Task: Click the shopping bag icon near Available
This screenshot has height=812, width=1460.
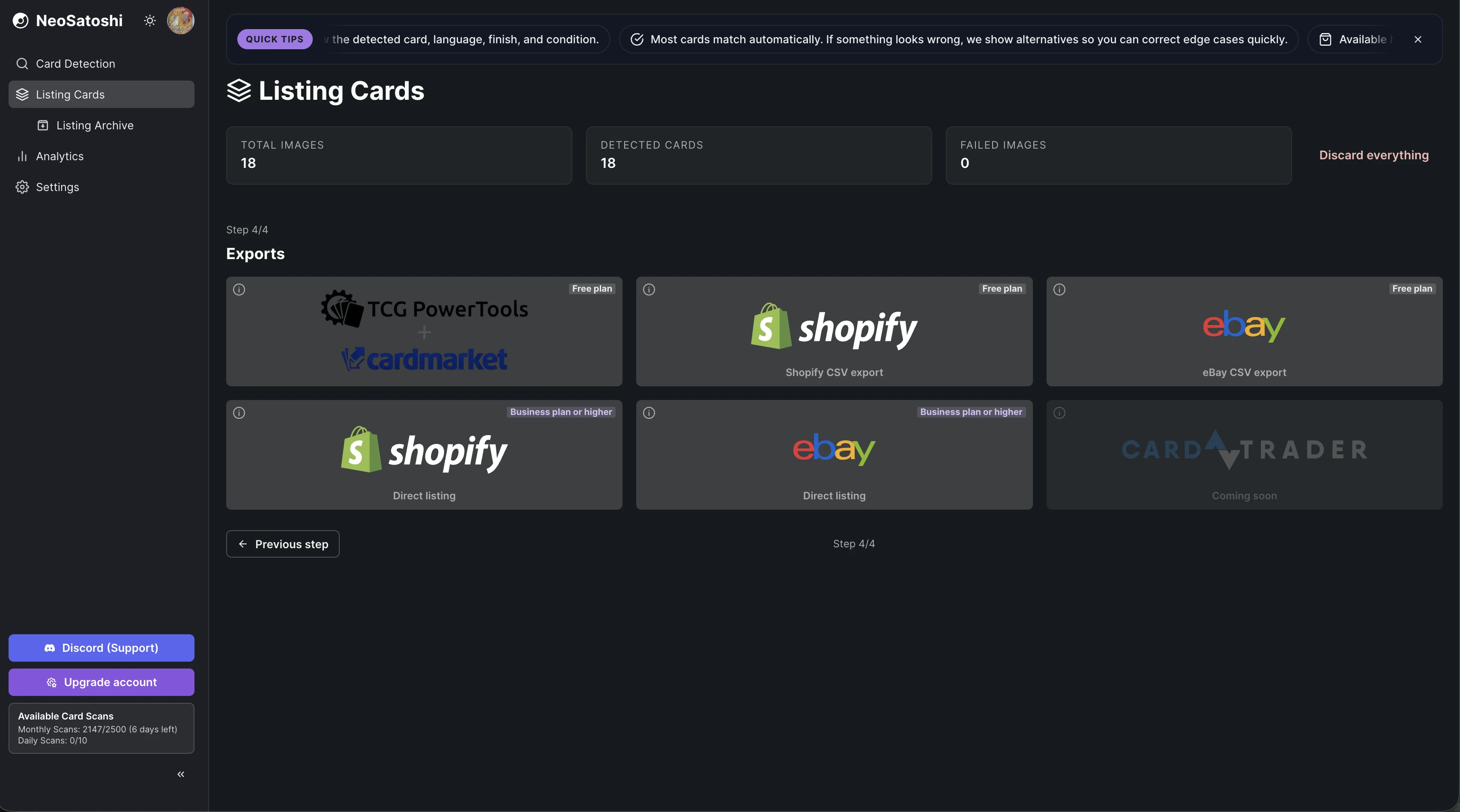Action: point(1325,39)
